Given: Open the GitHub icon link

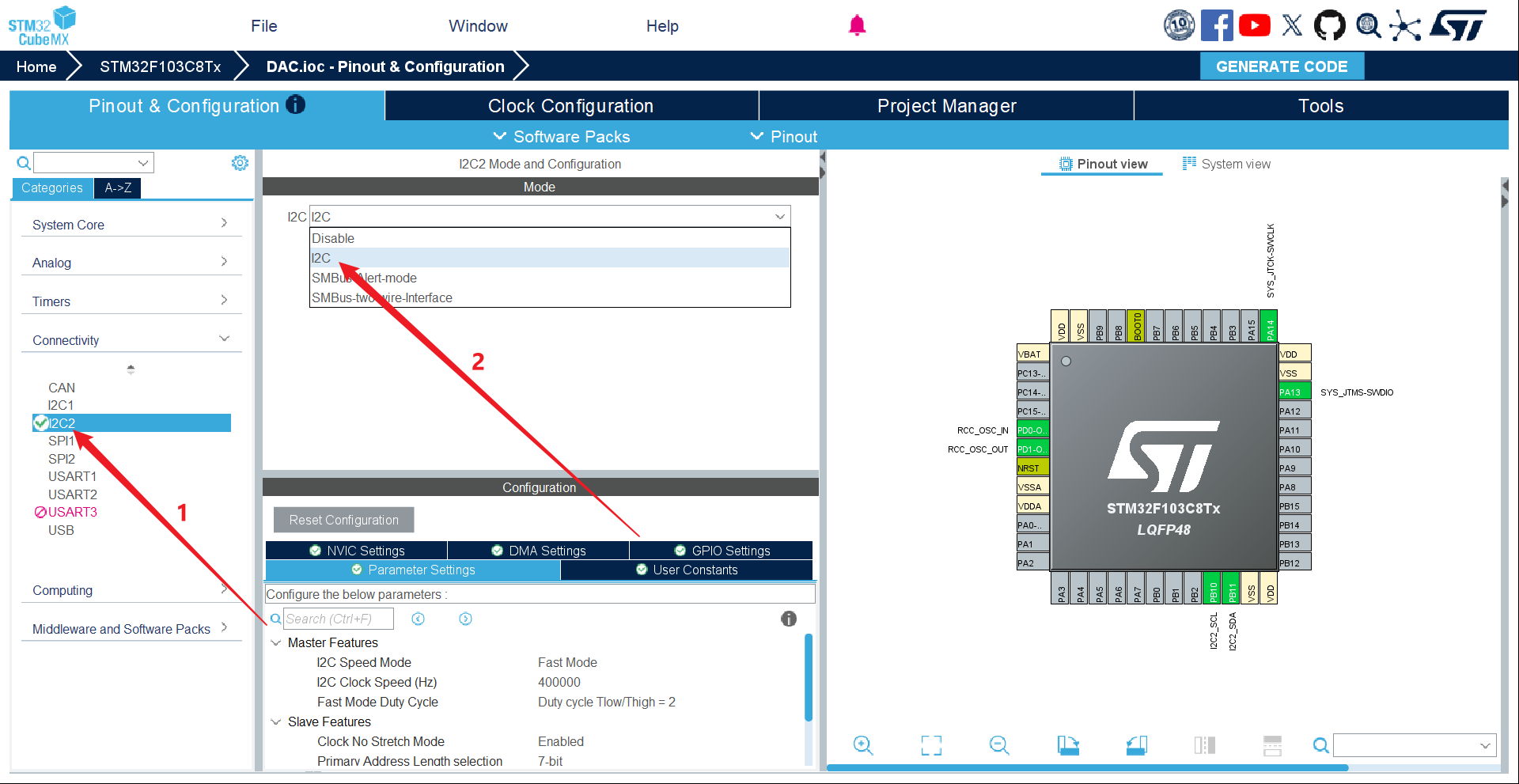Looking at the screenshot, I should coord(1329,25).
